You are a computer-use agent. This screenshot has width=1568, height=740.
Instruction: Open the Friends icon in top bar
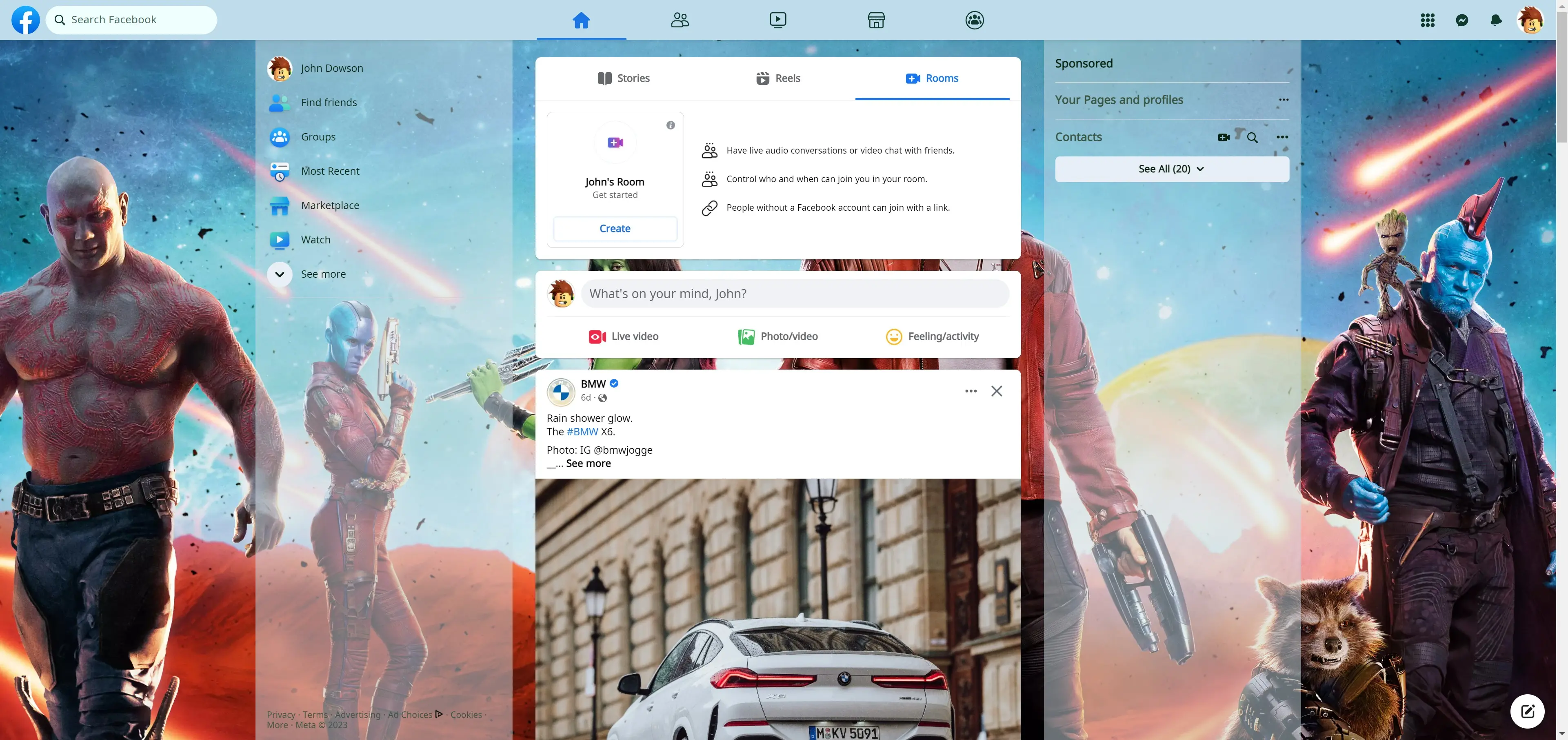[680, 20]
